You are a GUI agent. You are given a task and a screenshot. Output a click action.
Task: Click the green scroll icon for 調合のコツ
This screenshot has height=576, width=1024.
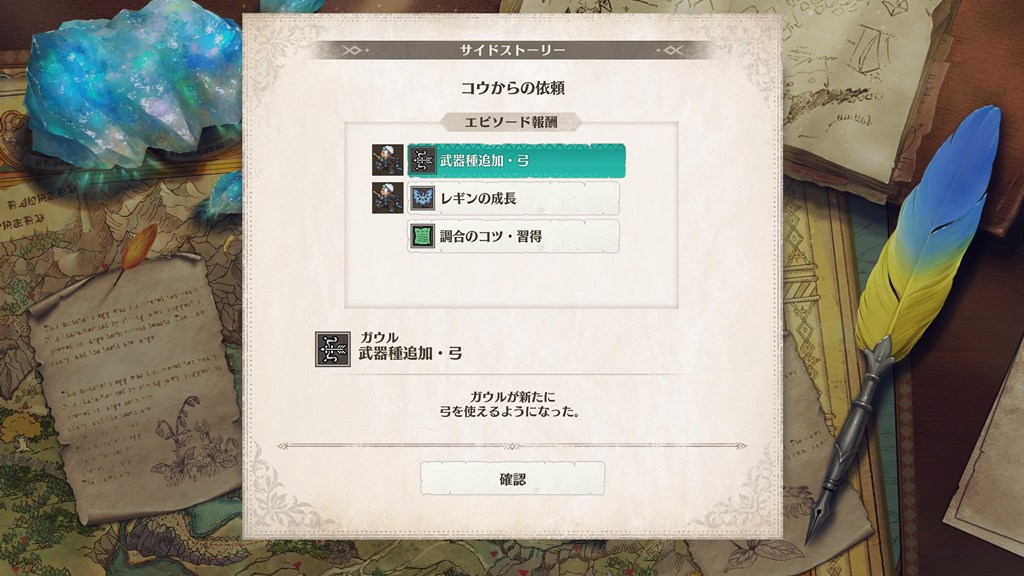(x=422, y=236)
